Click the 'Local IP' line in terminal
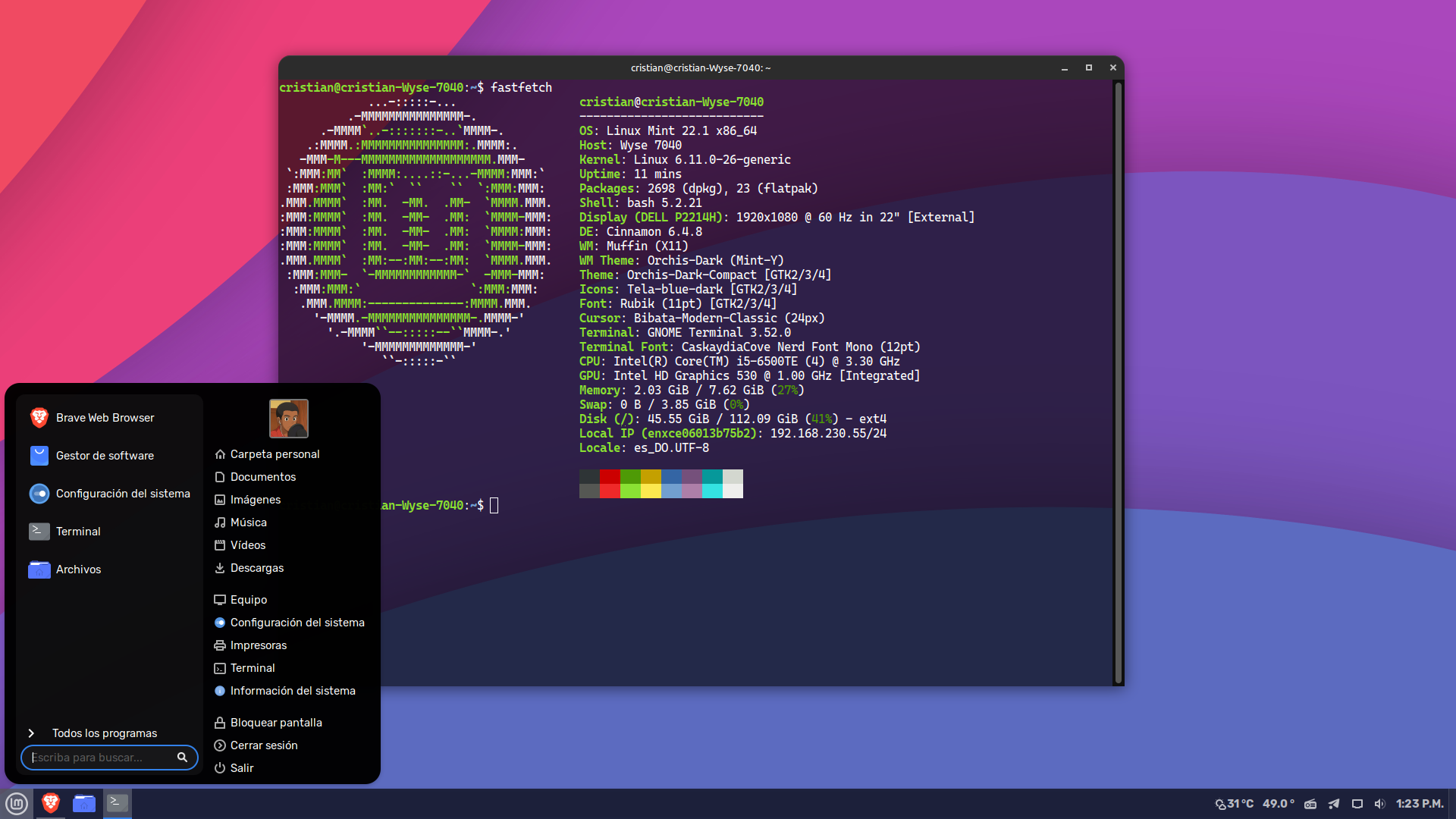 [733, 434]
